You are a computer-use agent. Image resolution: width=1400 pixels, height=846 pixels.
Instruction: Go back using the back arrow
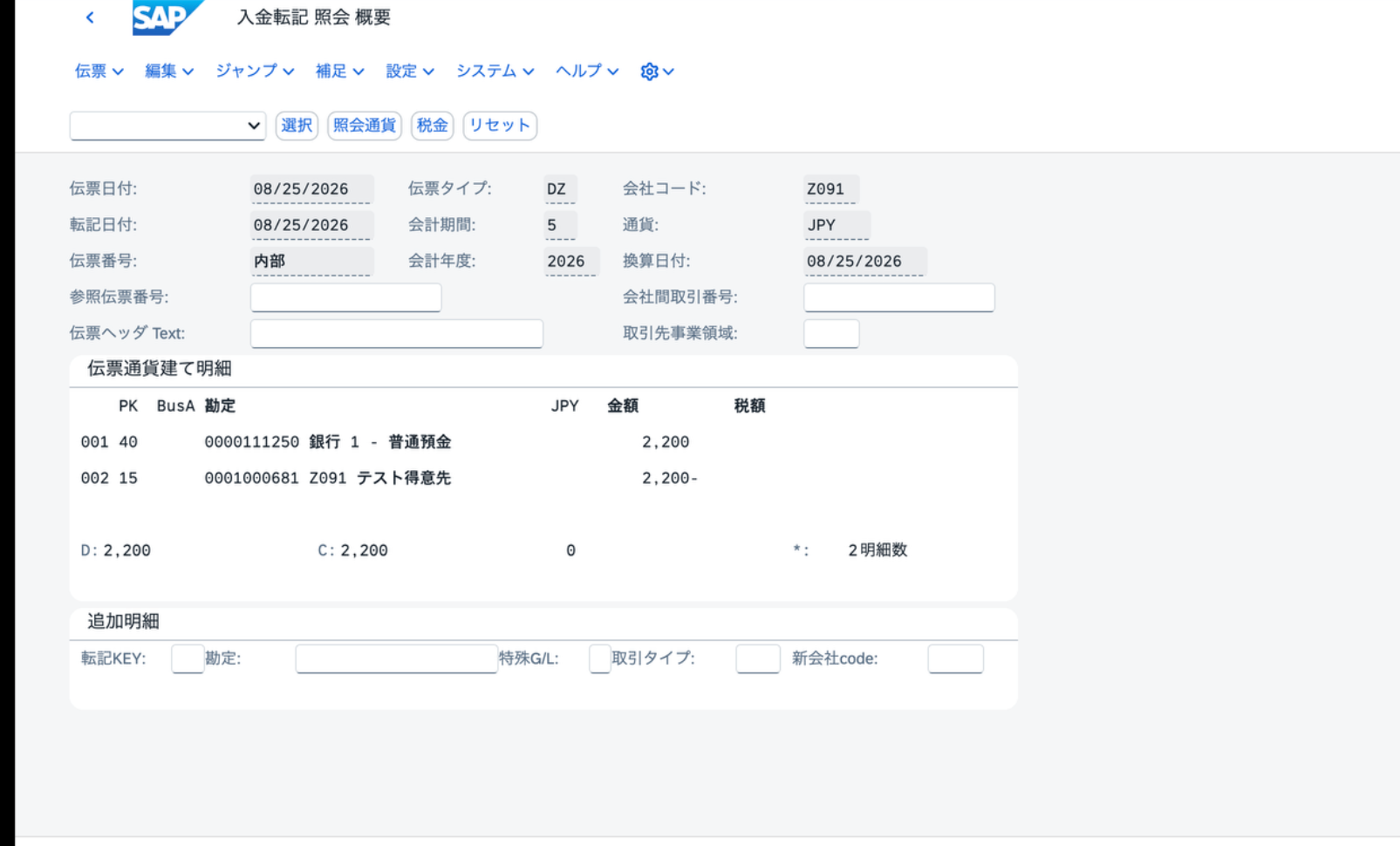click(90, 17)
